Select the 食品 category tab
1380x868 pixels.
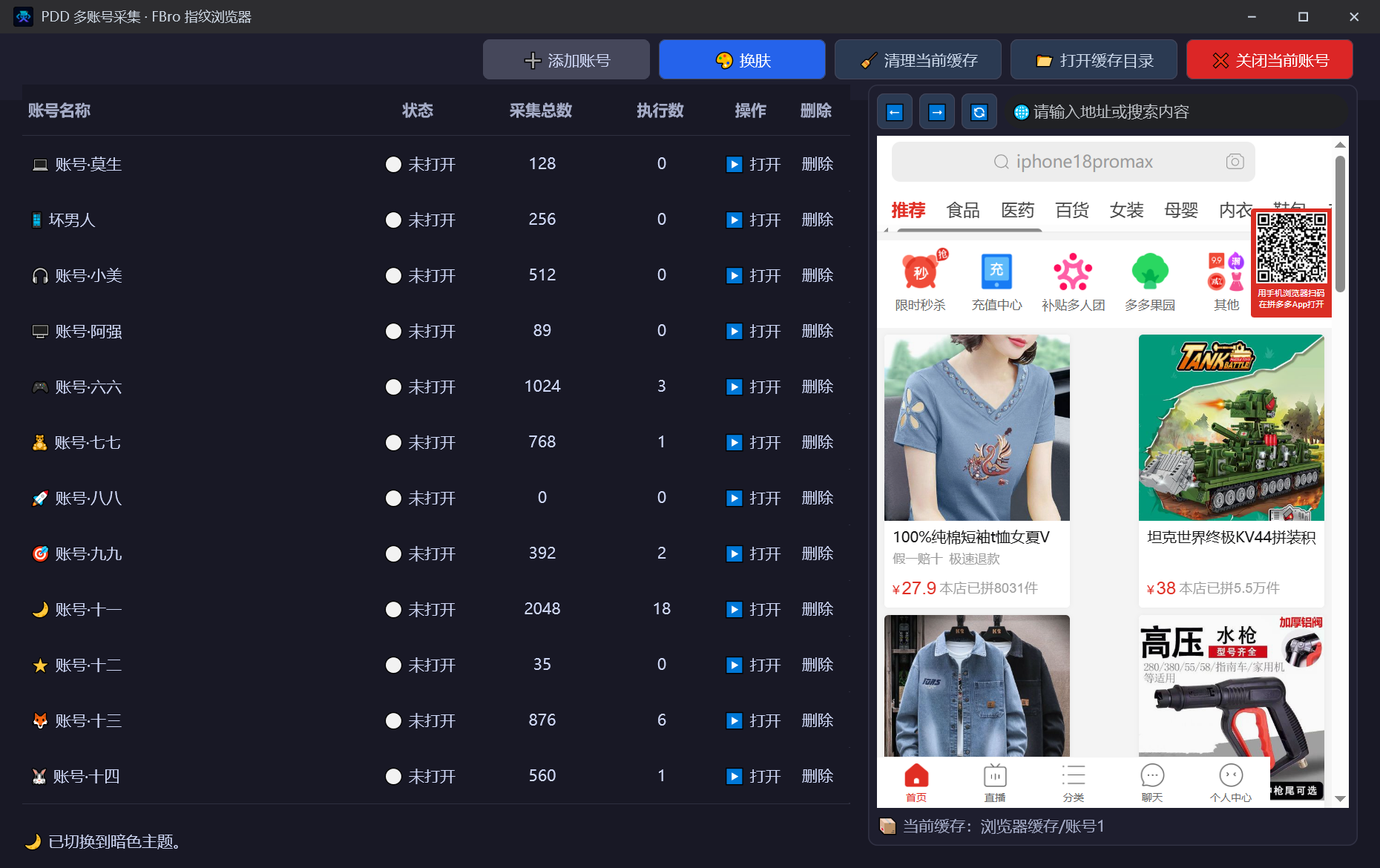pos(963,210)
